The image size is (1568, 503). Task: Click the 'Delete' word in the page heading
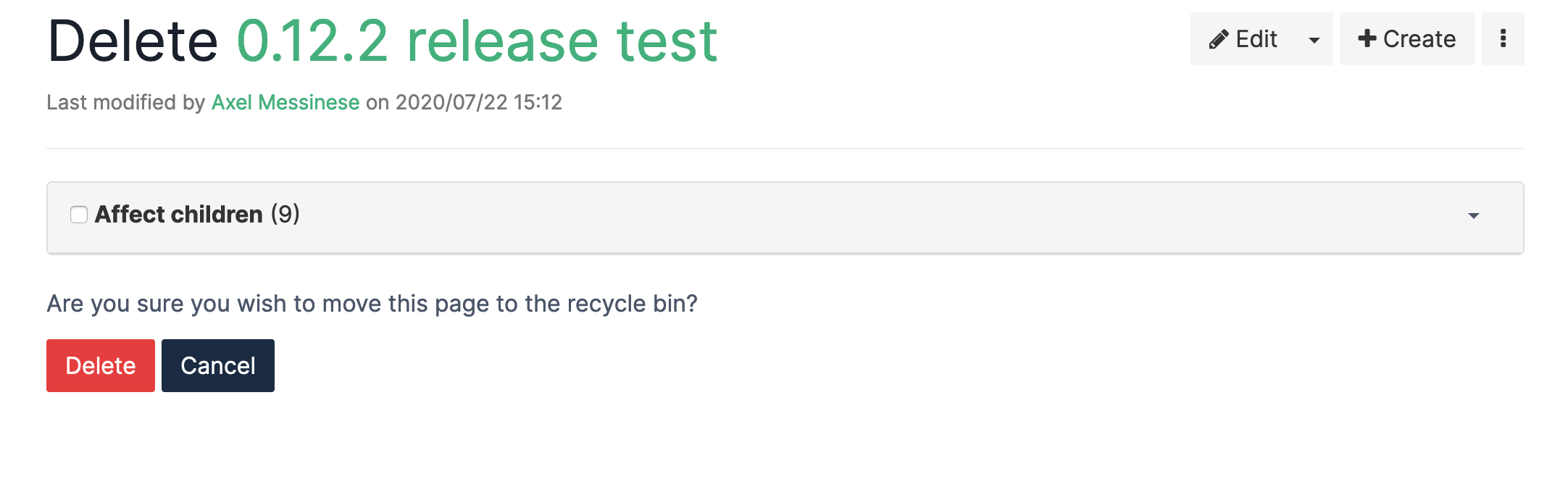click(x=133, y=41)
